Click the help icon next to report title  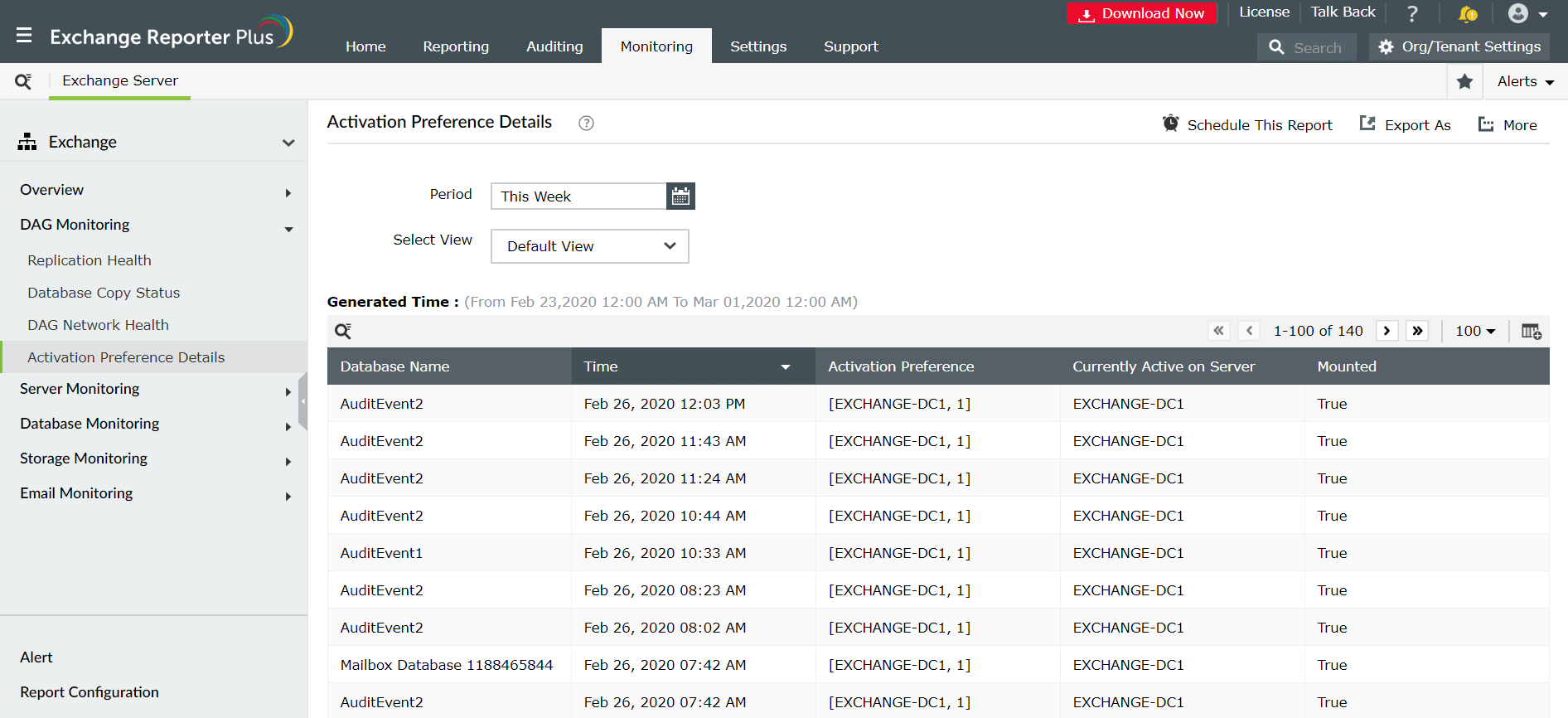586,124
